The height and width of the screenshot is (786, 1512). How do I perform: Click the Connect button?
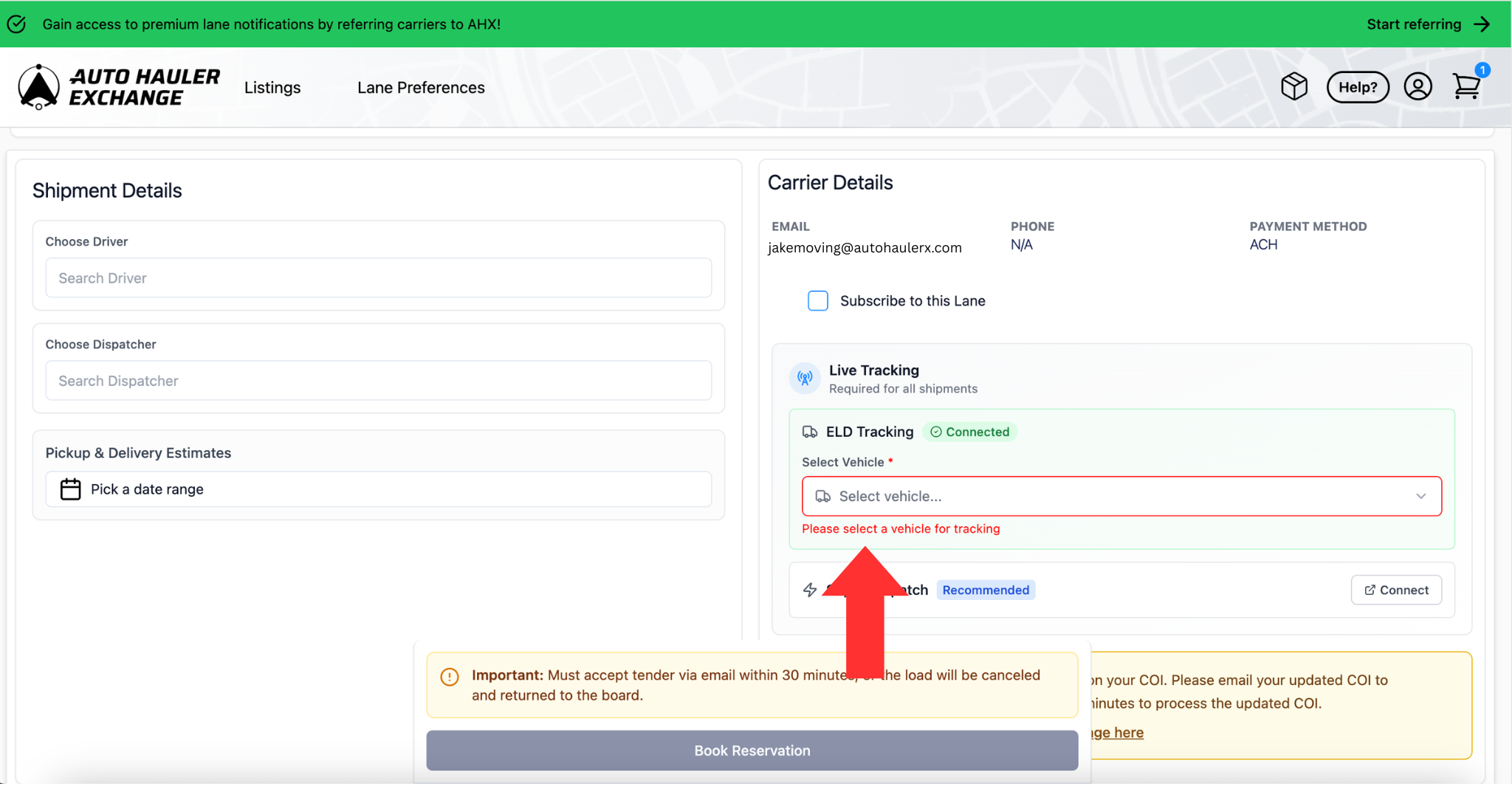coord(1395,590)
